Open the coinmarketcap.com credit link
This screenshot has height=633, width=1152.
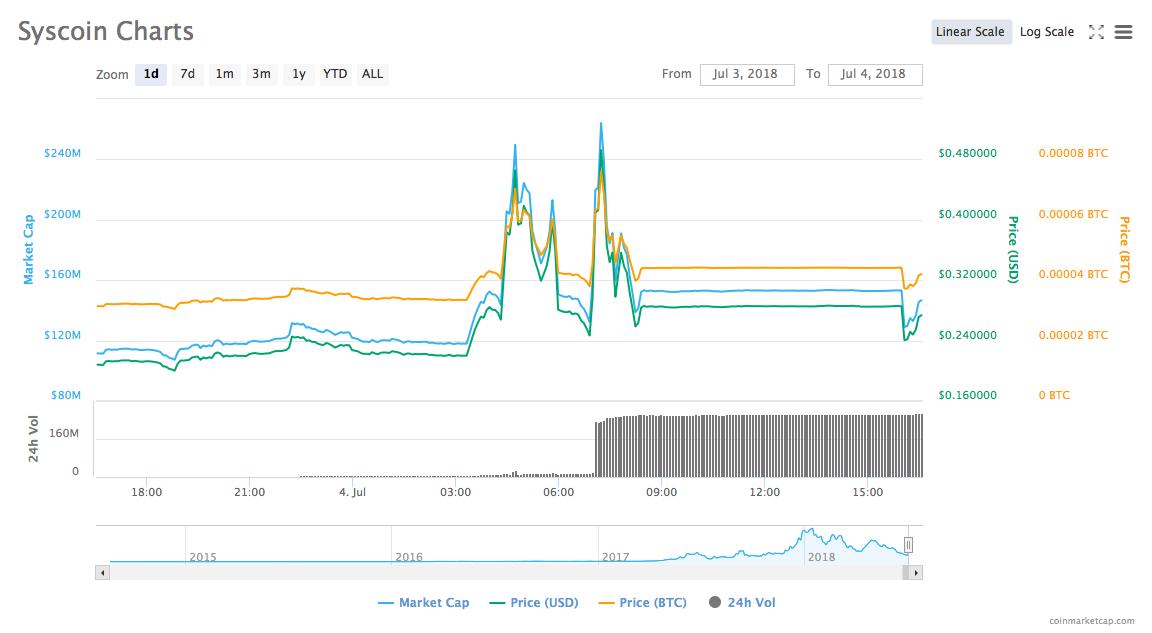[1092, 621]
